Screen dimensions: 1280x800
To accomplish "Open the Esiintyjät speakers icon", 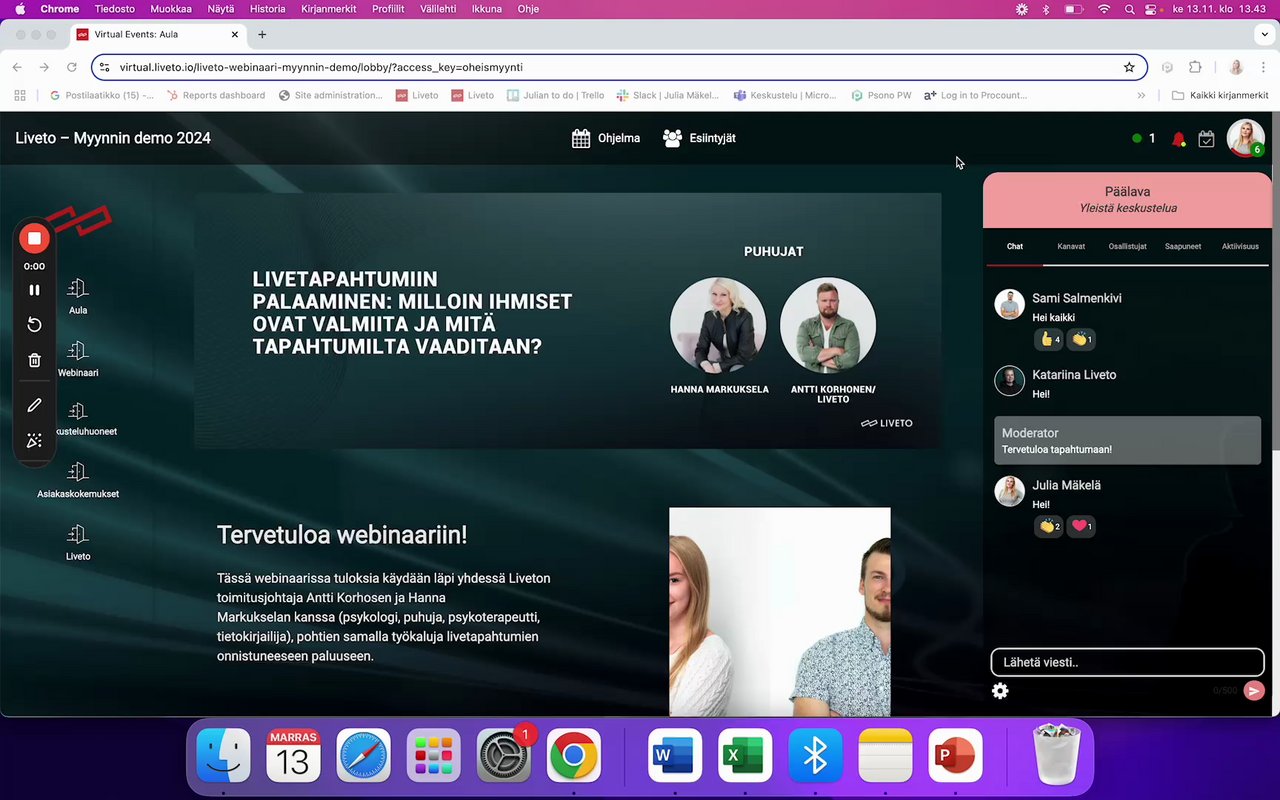I will tap(673, 138).
